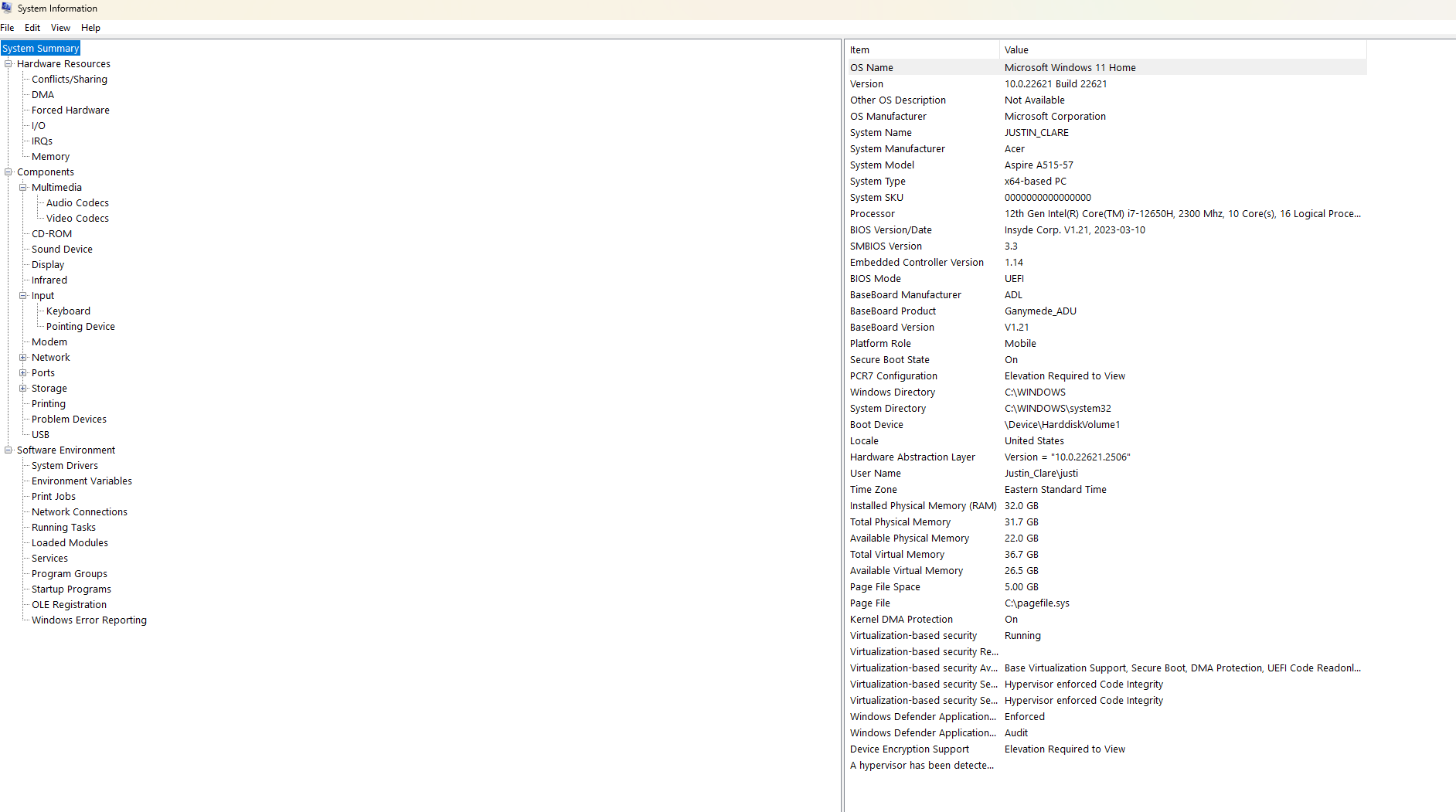Select the BIOS Version/Date row
The image size is (1456, 812).
(x=1107, y=230)
